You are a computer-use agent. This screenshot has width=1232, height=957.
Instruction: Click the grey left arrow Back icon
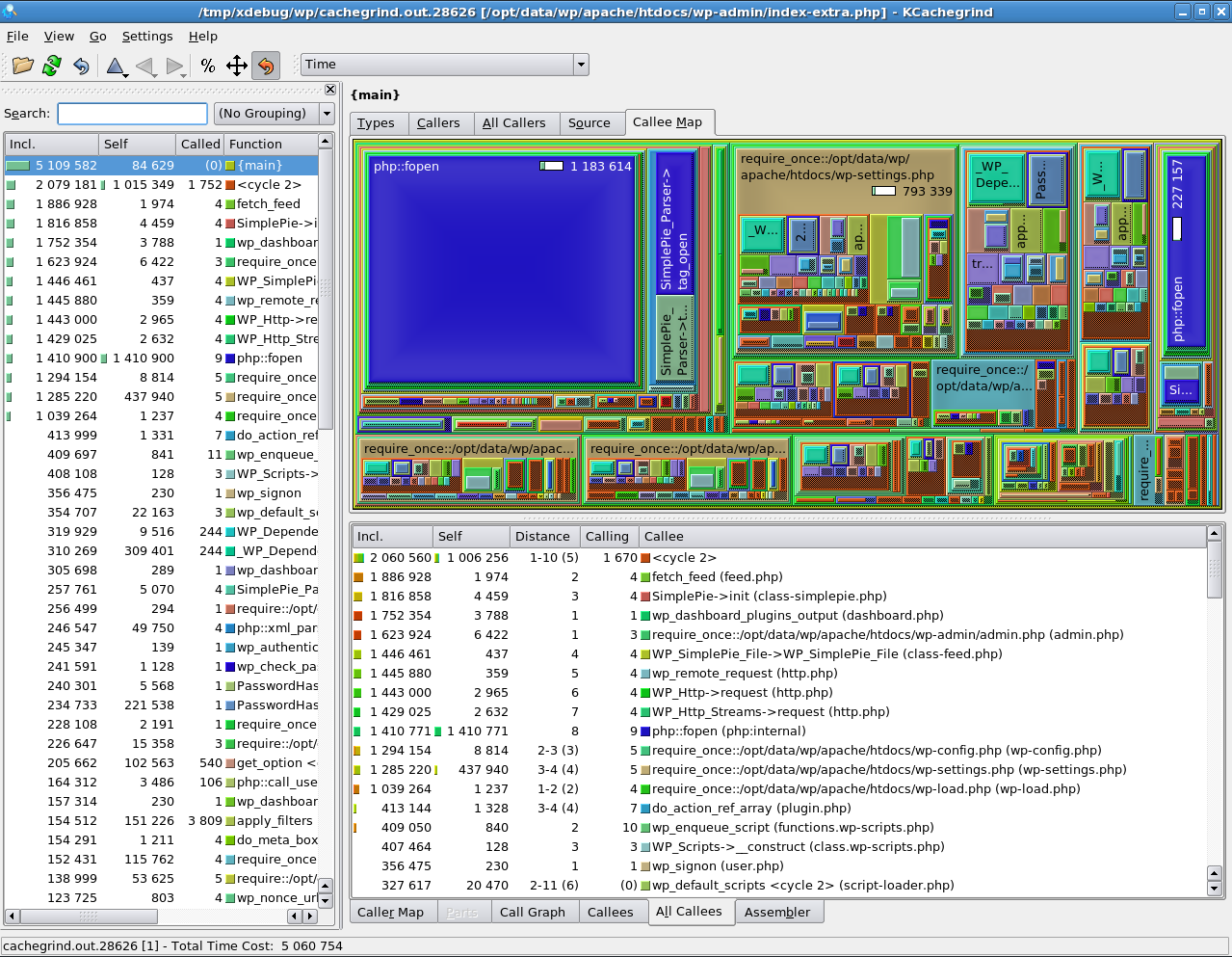(x=144, y=65)
